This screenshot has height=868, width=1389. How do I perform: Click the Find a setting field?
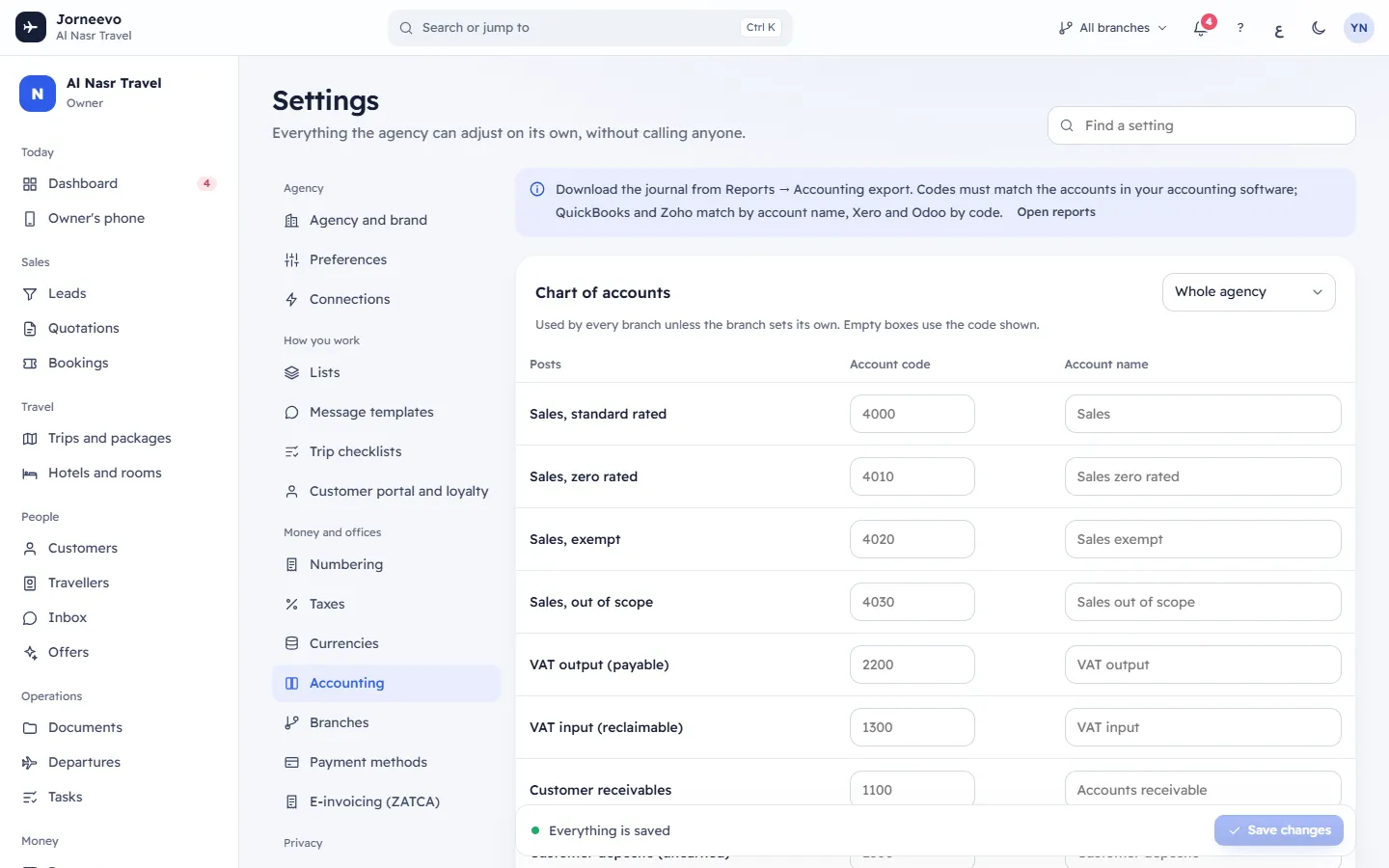tap(1201, 125)
